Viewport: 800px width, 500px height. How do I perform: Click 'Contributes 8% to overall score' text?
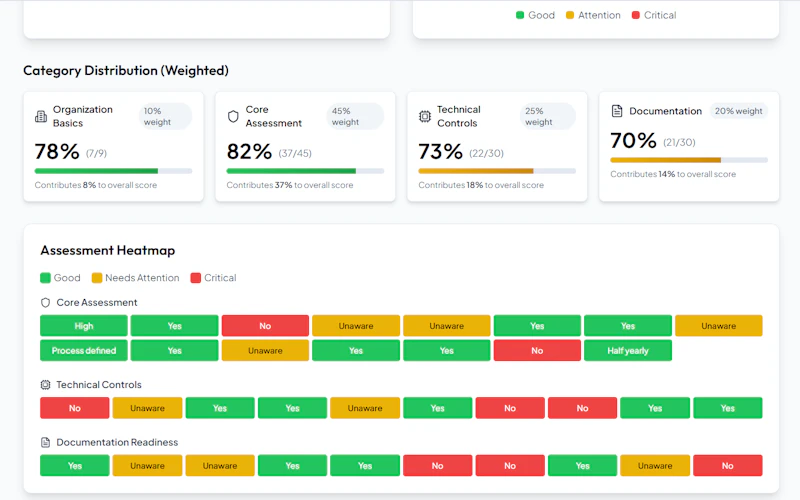tap(96, 185)
